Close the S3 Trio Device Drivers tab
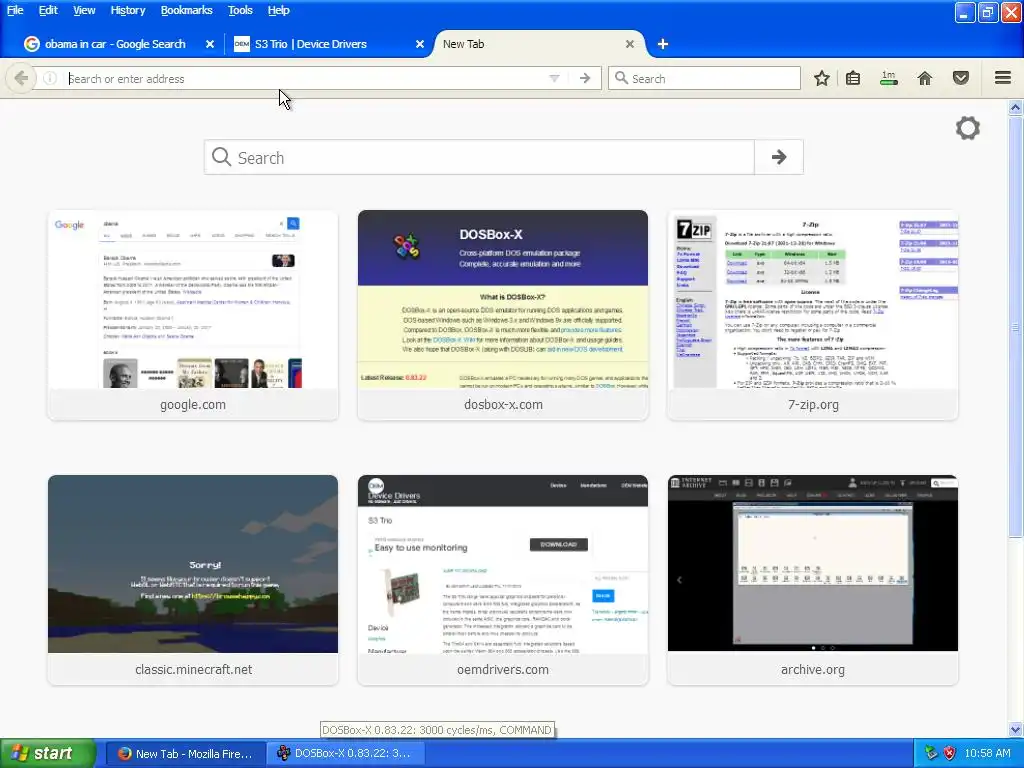1024x768 pixels. 420,44
